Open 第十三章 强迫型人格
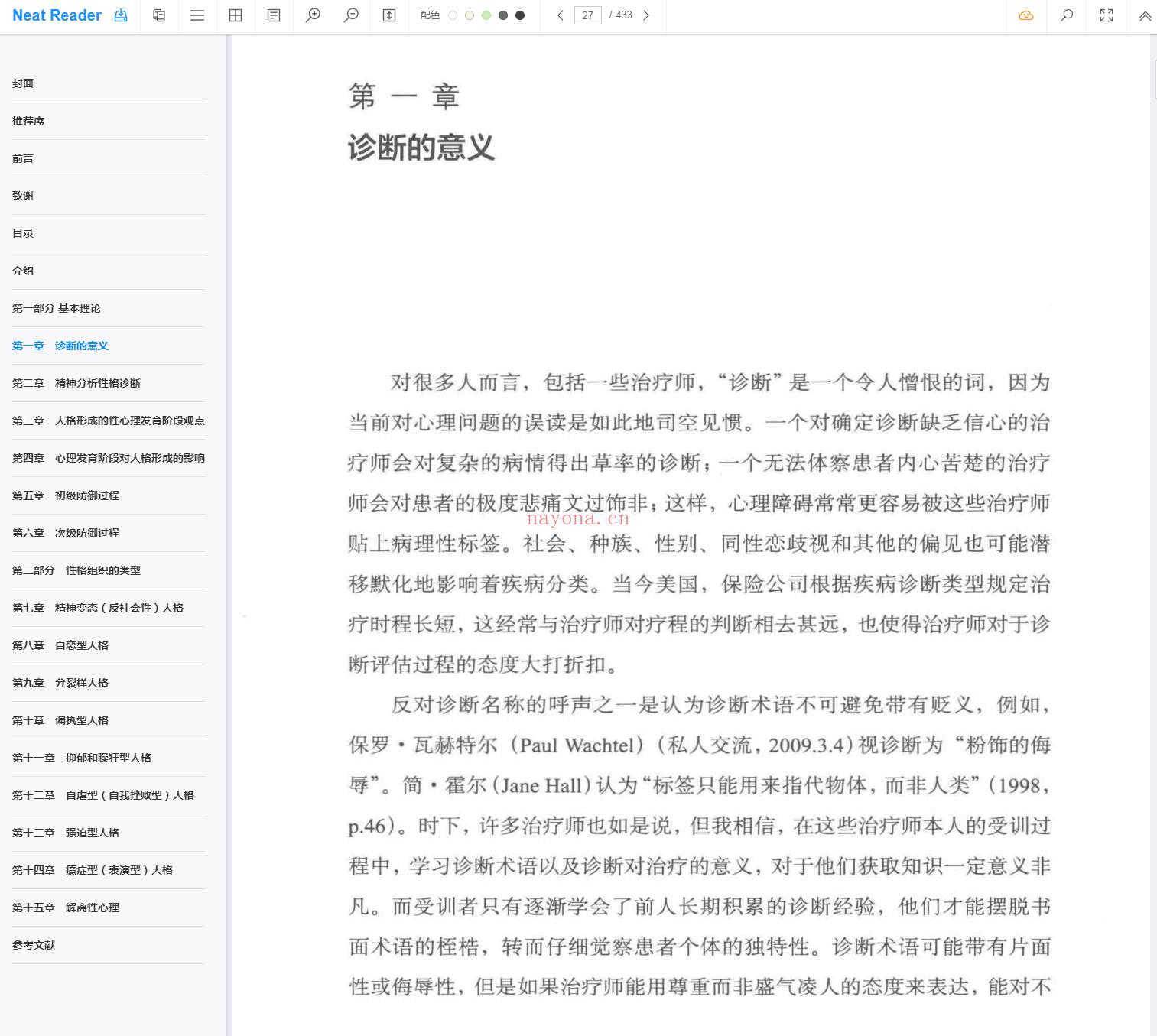 [x=66, y=833]
